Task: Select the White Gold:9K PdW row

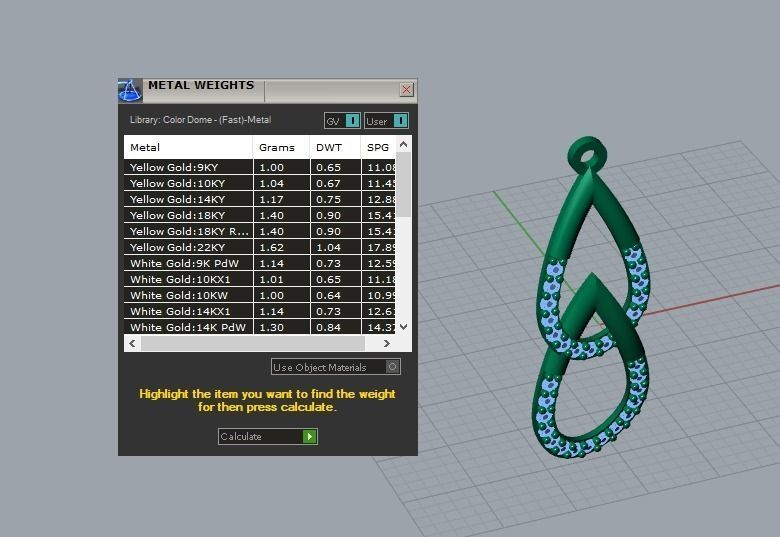Action: point(260,263)
